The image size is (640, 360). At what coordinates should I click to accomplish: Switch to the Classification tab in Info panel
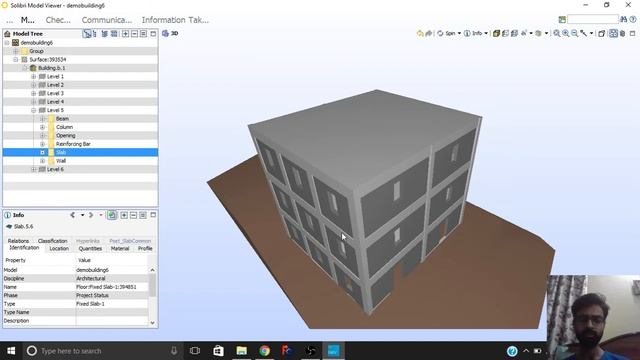[53, 241]
